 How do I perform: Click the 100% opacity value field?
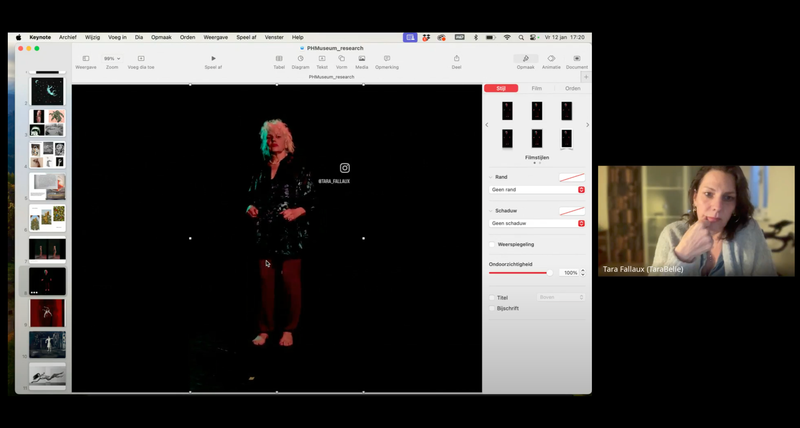569,273
